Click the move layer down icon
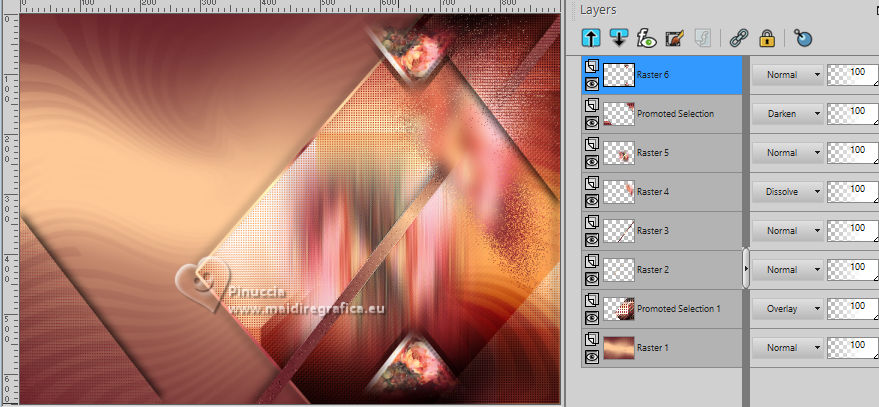 tap(619, 38)
